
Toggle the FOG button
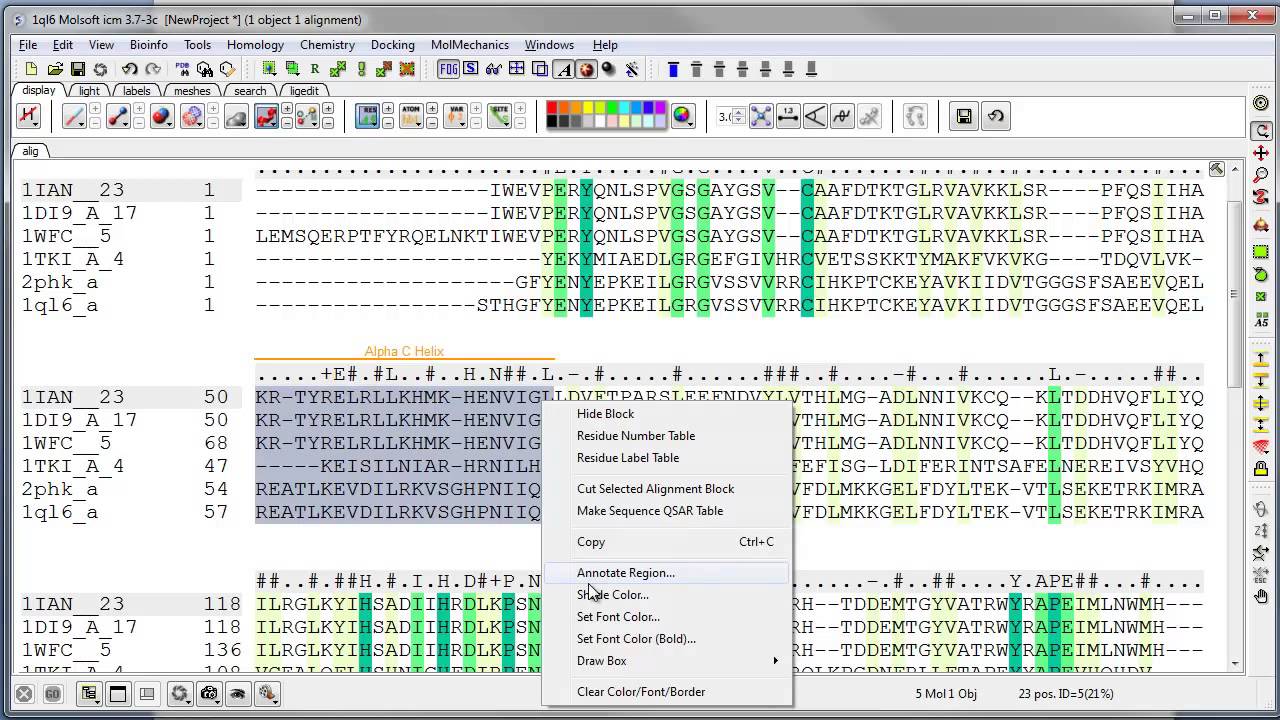449,69
